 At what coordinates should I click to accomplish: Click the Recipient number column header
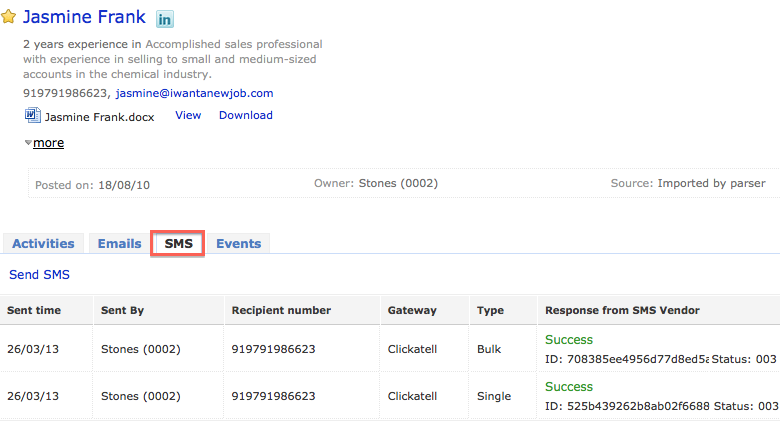[281, 310]
